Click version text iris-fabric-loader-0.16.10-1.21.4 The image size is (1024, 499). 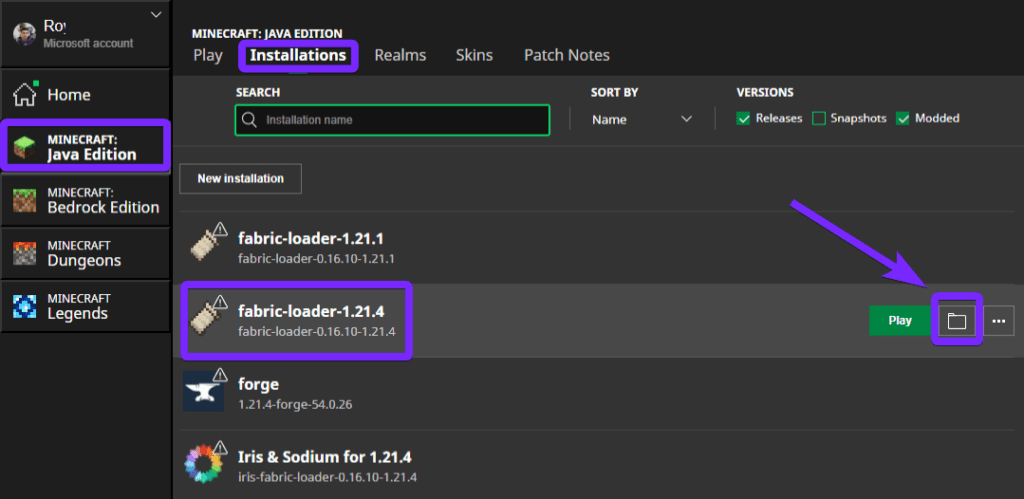(327, 476)
